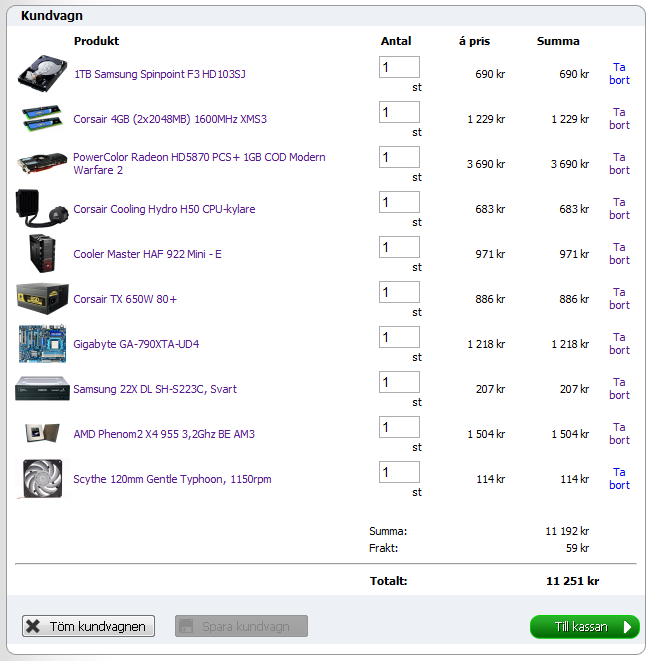This screenshot has height=661, width=653.
Task: Remove the AMD Phenom2 X4 955 from cart
Action: (x=619, y=434)
